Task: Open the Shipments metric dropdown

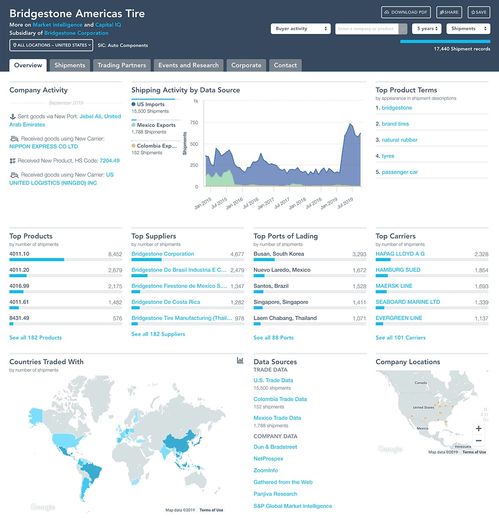Action: (468, 29)
